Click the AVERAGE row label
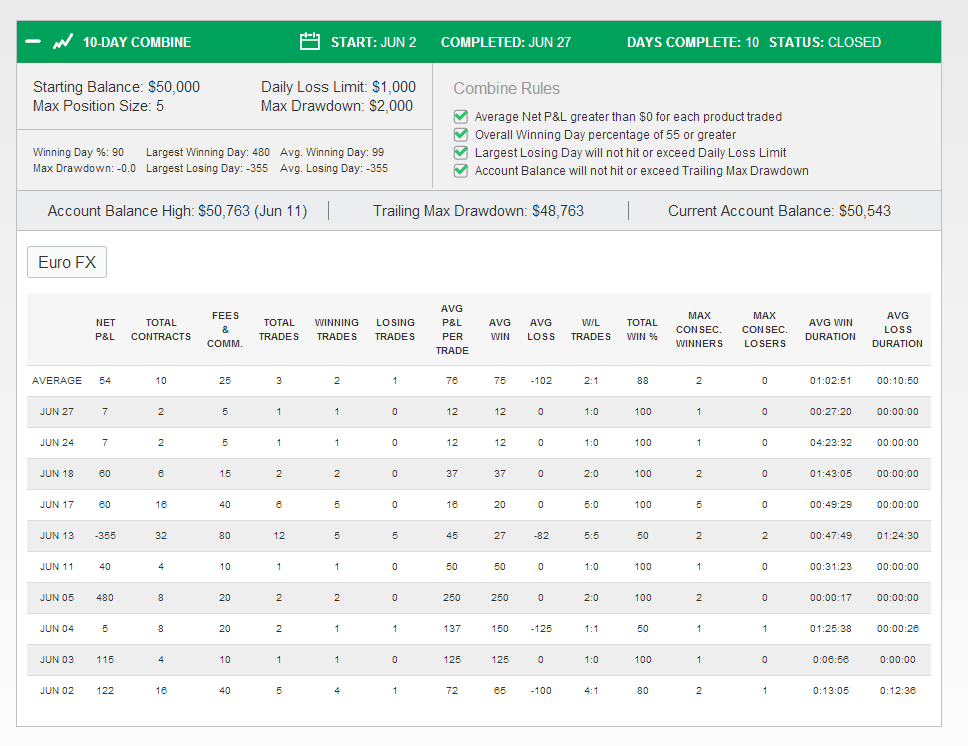 (x=57, y=380)
